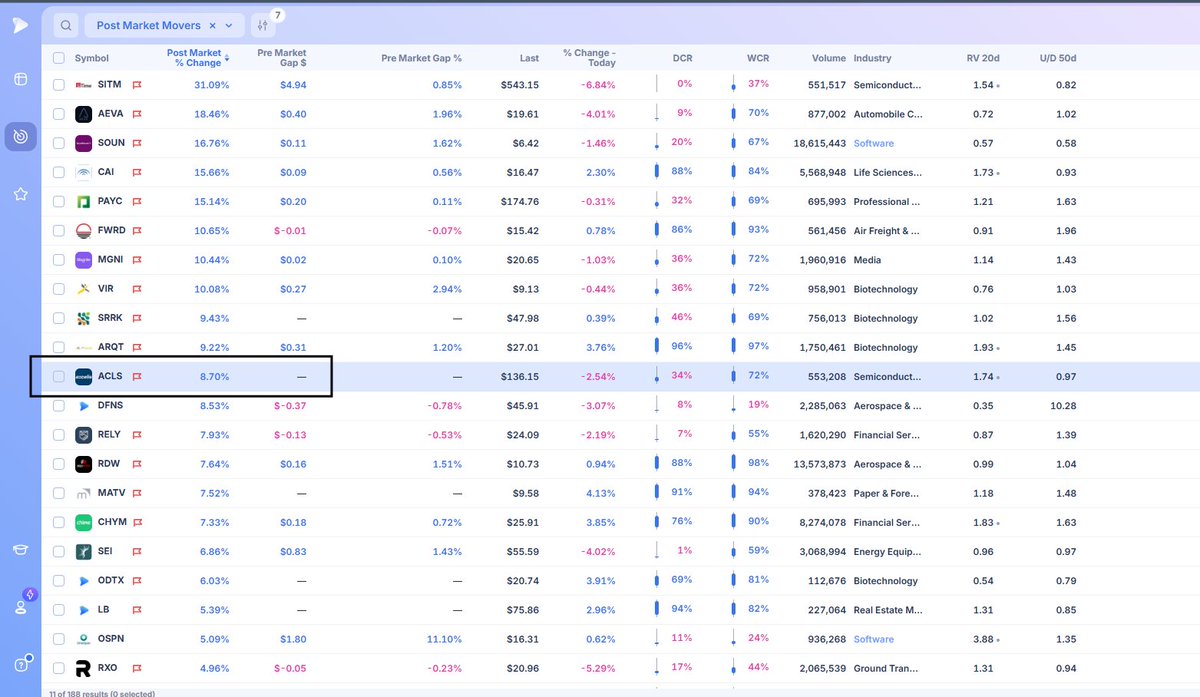Click the red flag icon next to PAYC

(x=137, y=201)
